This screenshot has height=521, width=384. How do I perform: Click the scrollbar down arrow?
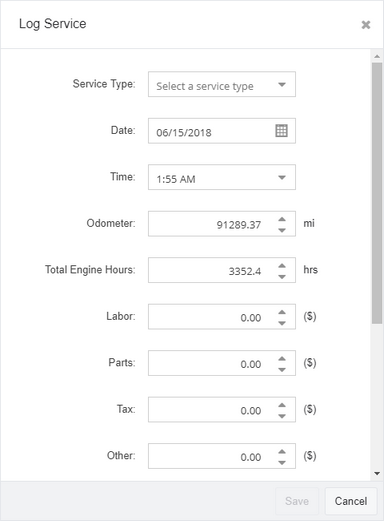coord(377,473)
